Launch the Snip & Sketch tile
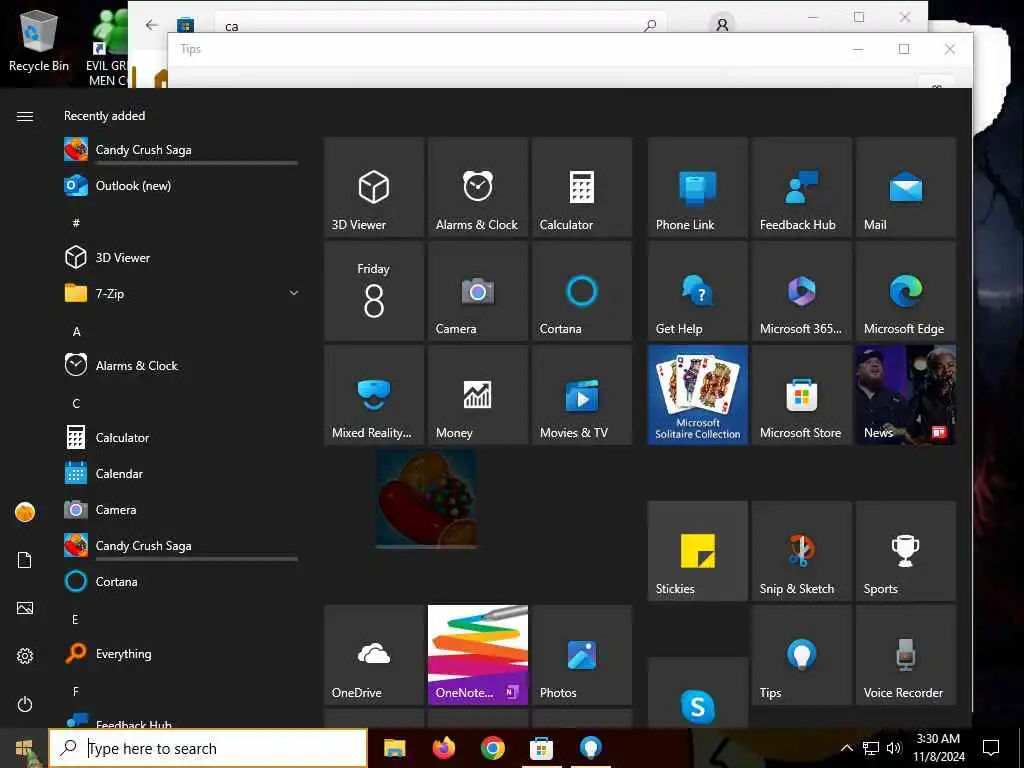Viewport: 1024px width, 768px height. tap(802, 551)
